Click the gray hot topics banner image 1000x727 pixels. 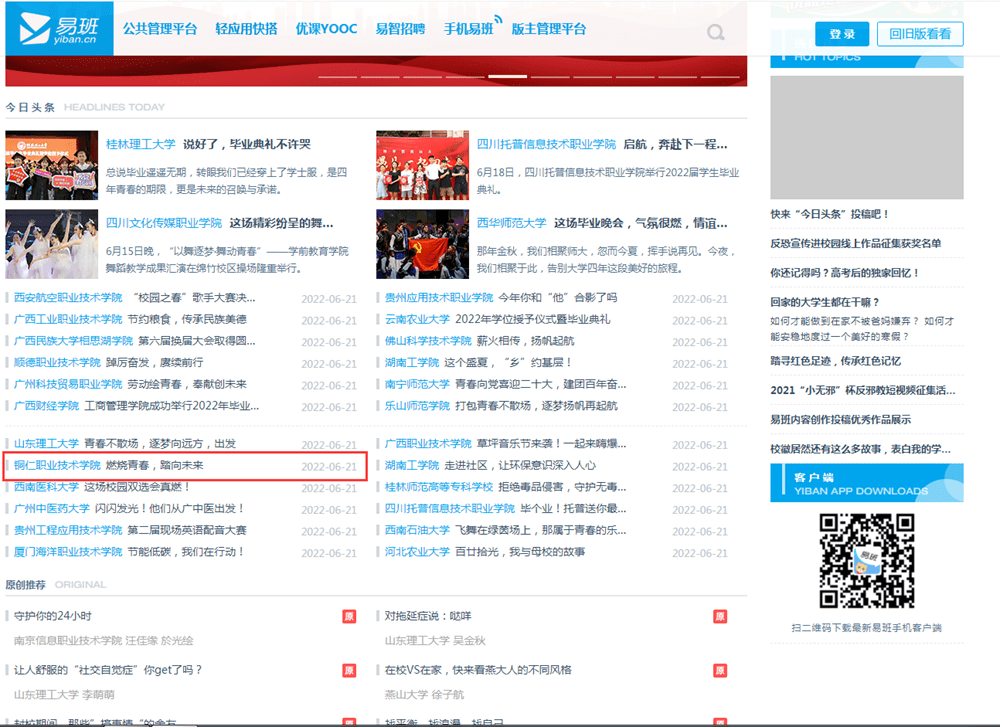[866, 135]
